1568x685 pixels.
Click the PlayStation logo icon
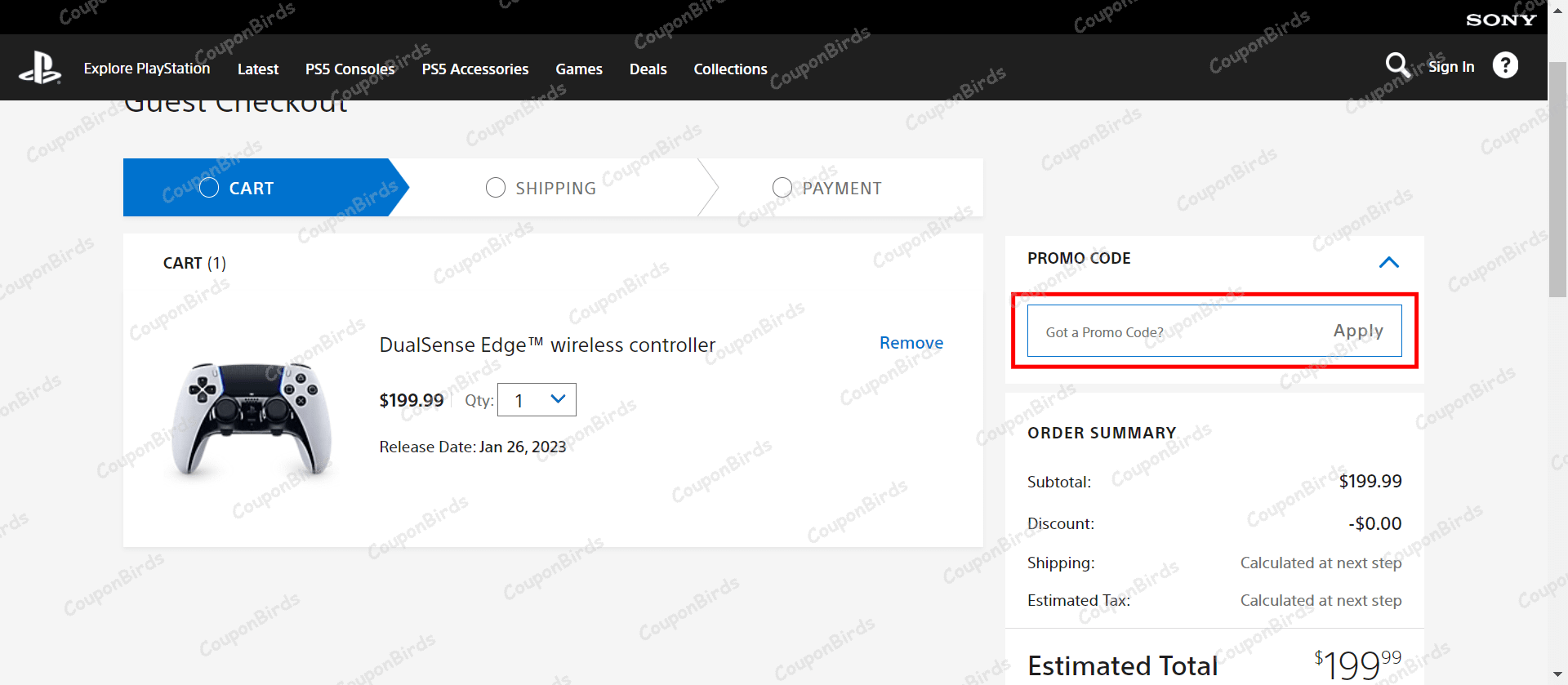tap(40, 68)
